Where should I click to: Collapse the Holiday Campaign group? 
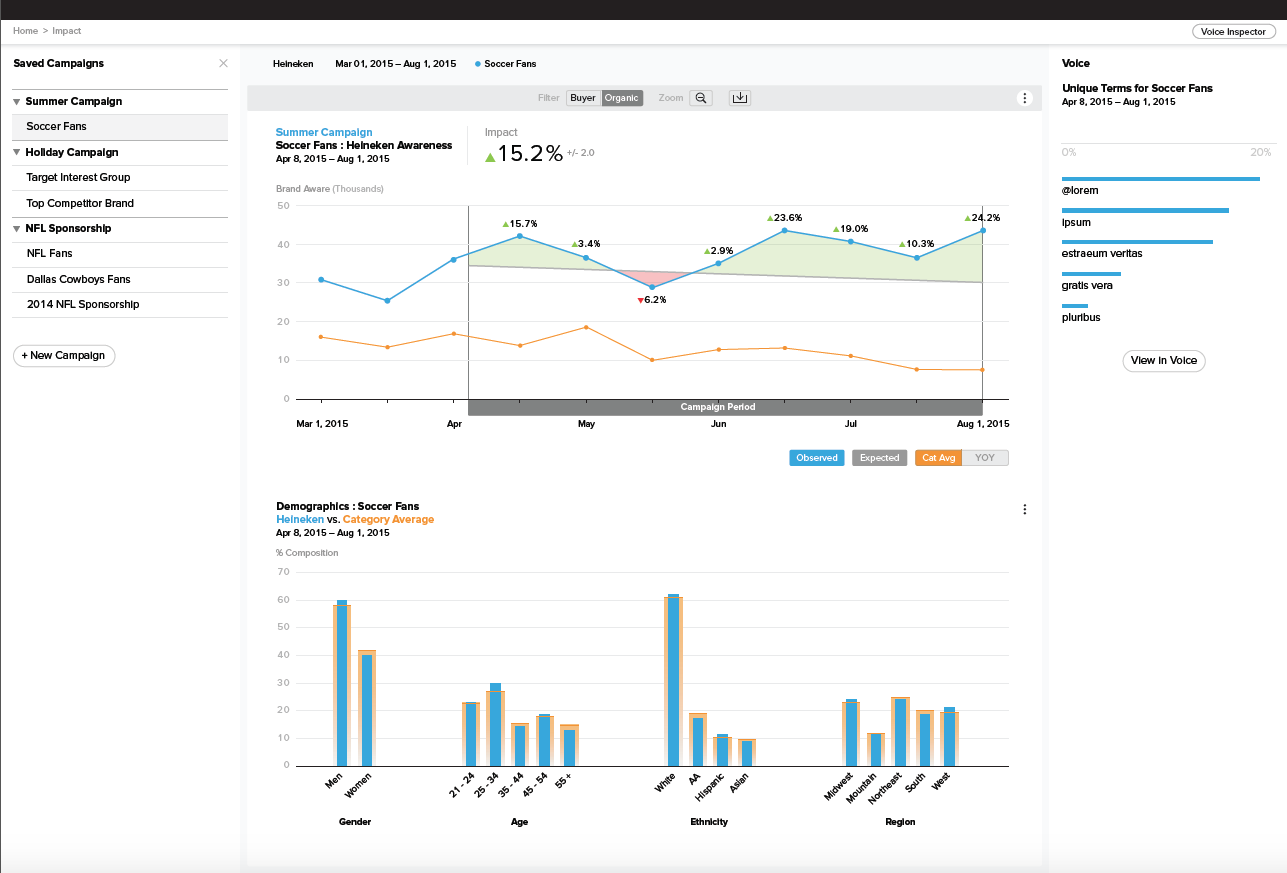tap(17, 153)
